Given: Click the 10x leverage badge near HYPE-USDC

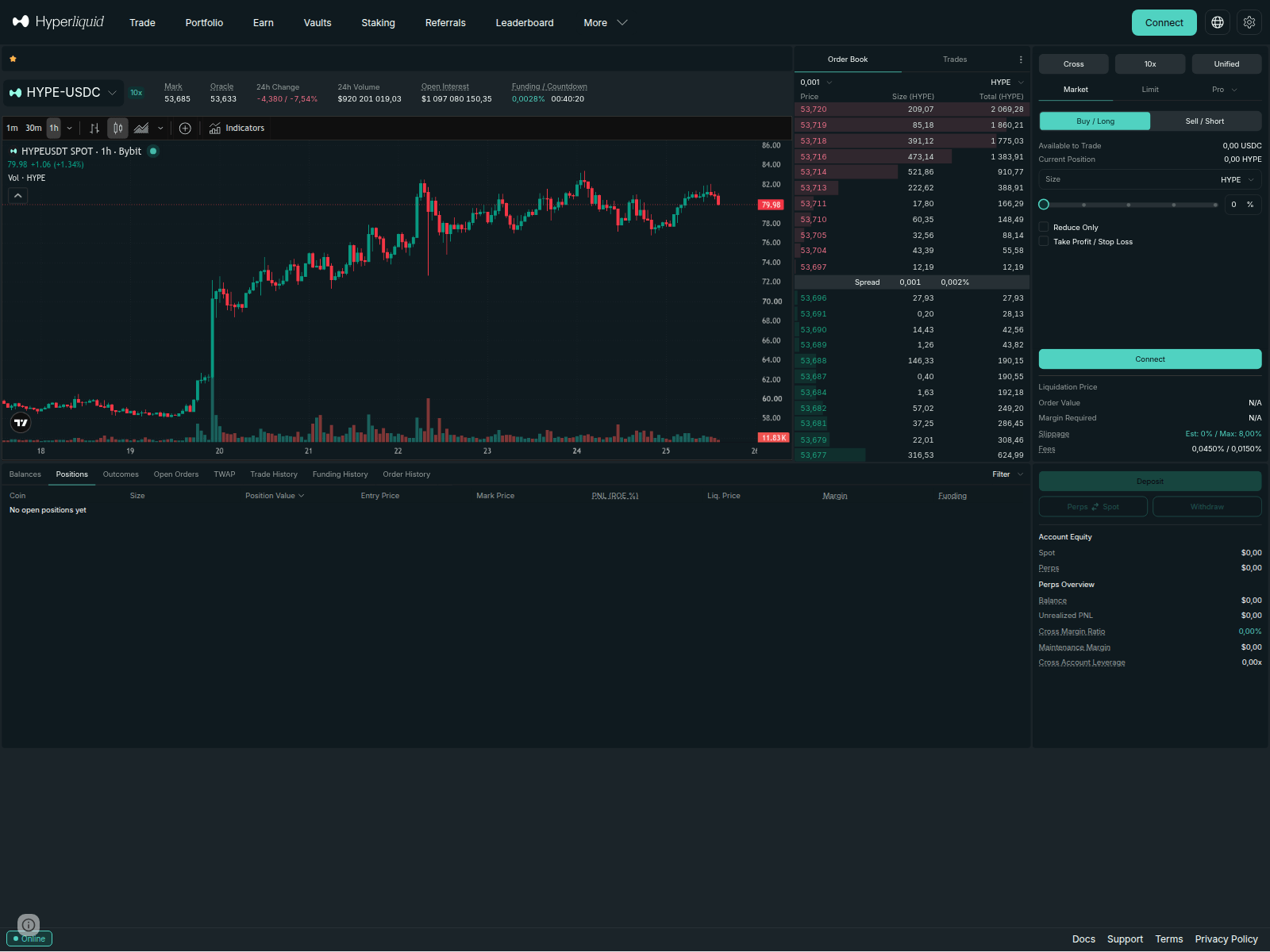Looking at the screenshot, I should click(x=137, y=93).
